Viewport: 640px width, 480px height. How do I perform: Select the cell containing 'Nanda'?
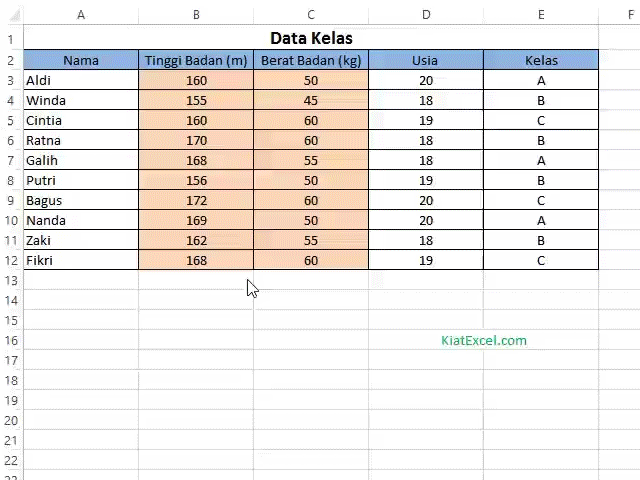click(81, 220)
